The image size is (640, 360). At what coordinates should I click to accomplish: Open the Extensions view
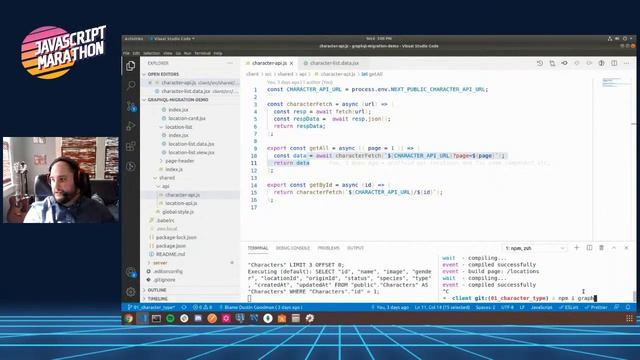[x=131, y=146]
